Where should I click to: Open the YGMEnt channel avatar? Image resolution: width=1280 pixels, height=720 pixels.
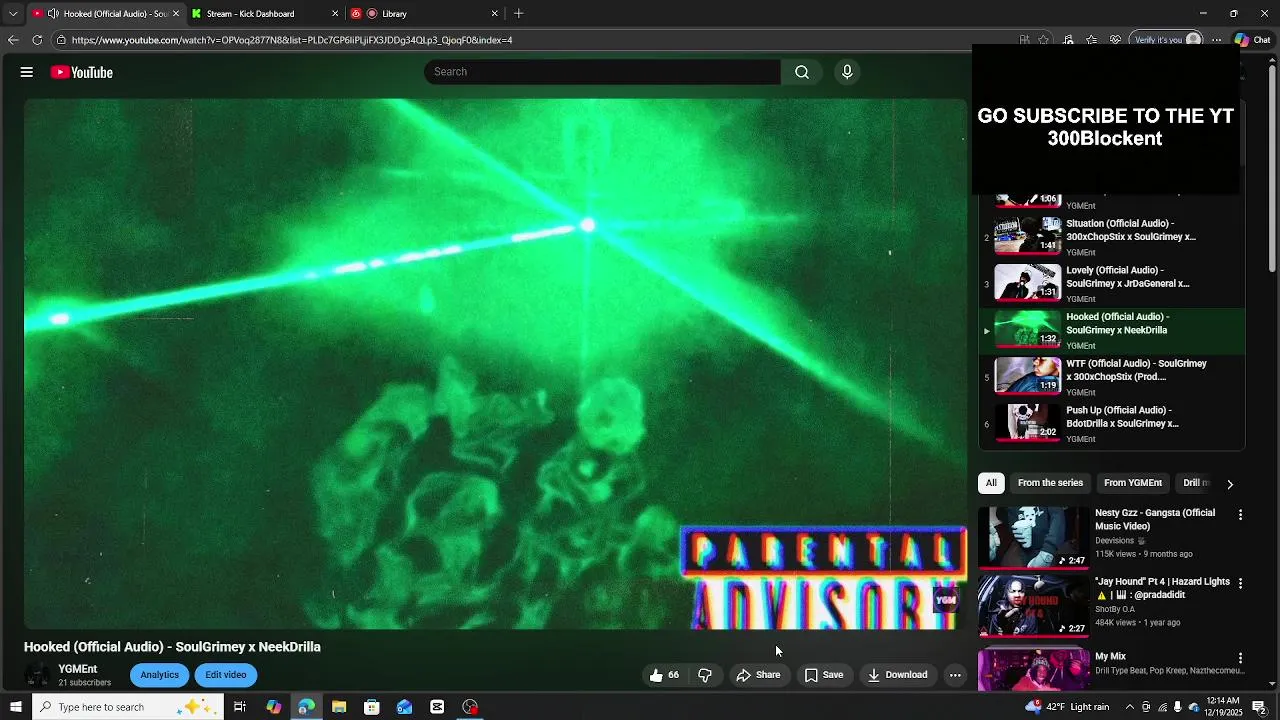click(37, 675)
